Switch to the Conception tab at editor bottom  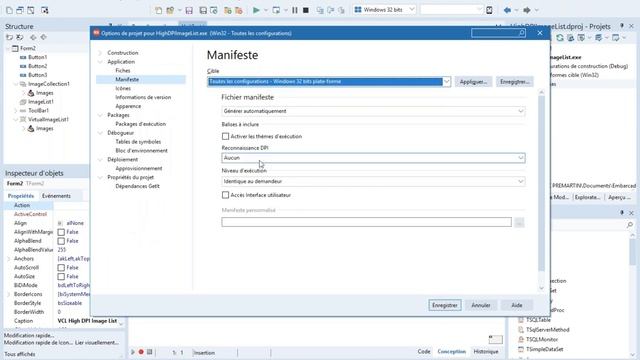click(451, 351)
